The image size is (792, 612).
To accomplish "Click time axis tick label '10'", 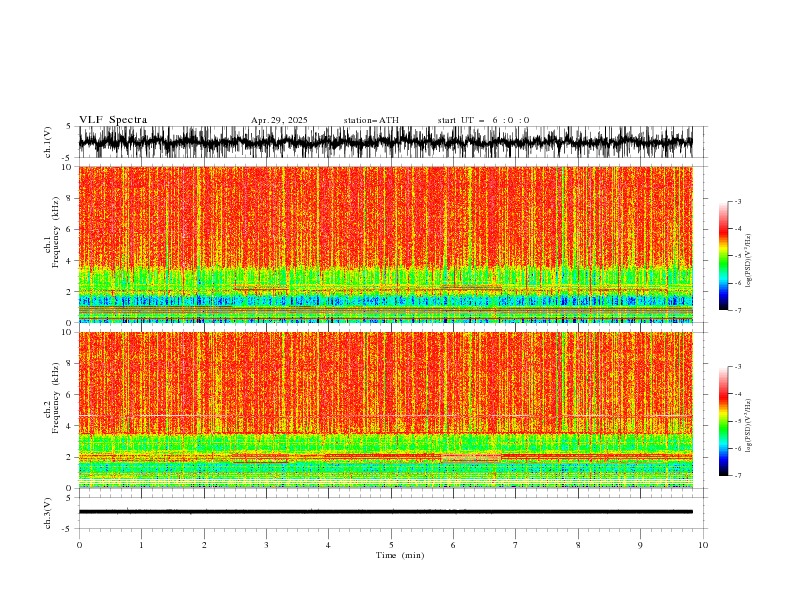I will pos(703,545).
